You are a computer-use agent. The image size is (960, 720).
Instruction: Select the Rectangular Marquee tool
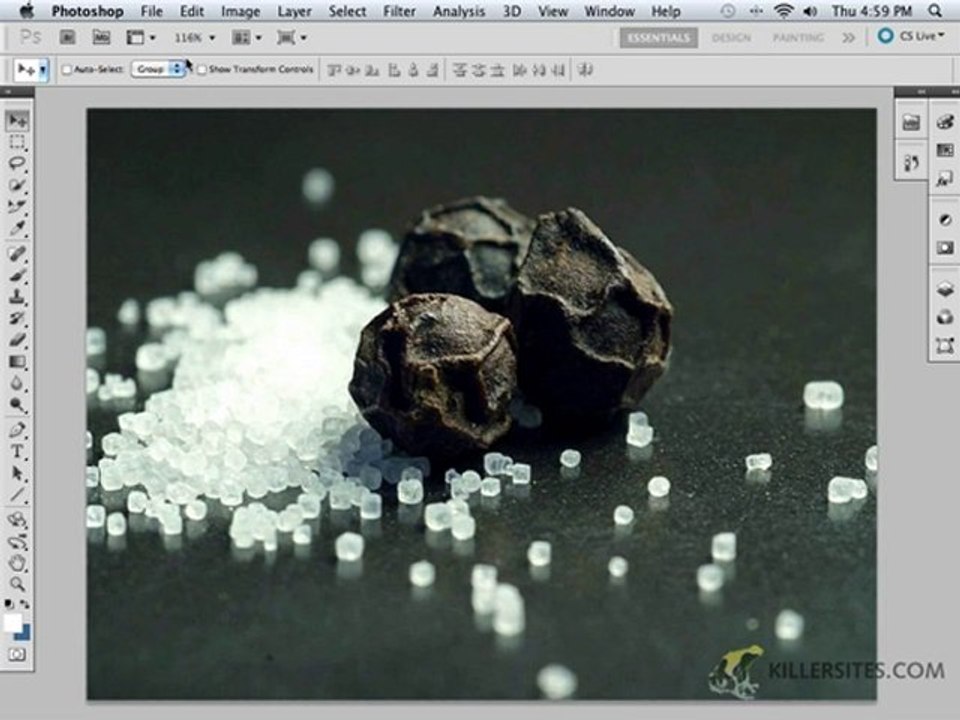pos(17,143)
